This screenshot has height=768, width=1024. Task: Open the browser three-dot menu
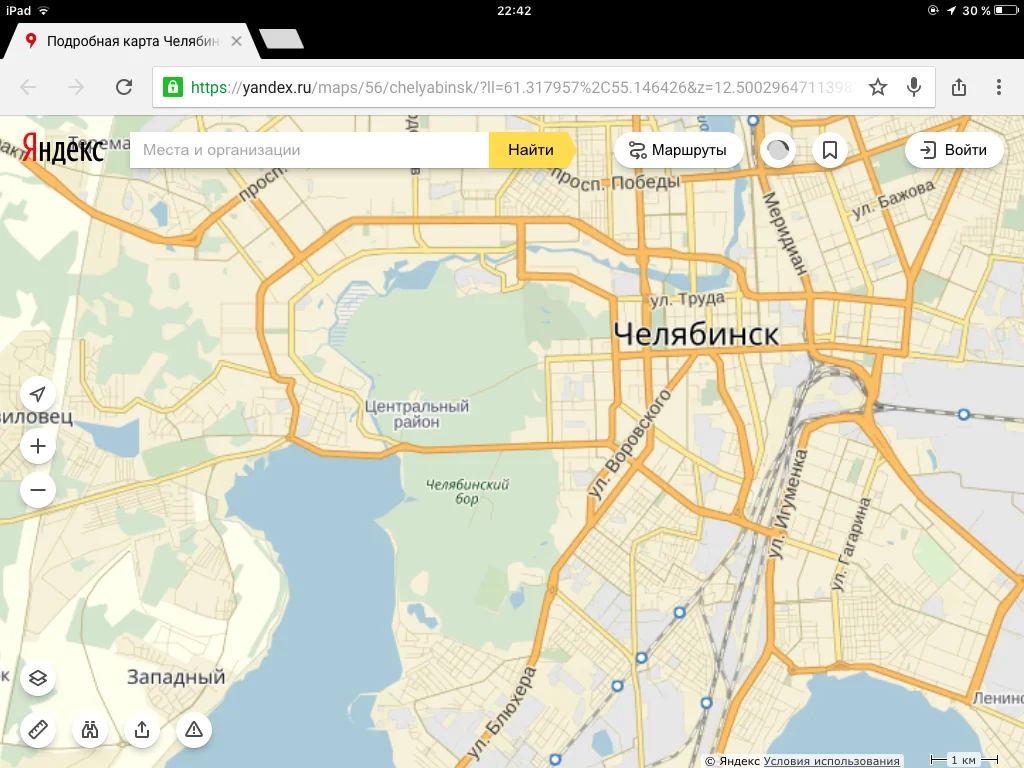pos(999,87)
